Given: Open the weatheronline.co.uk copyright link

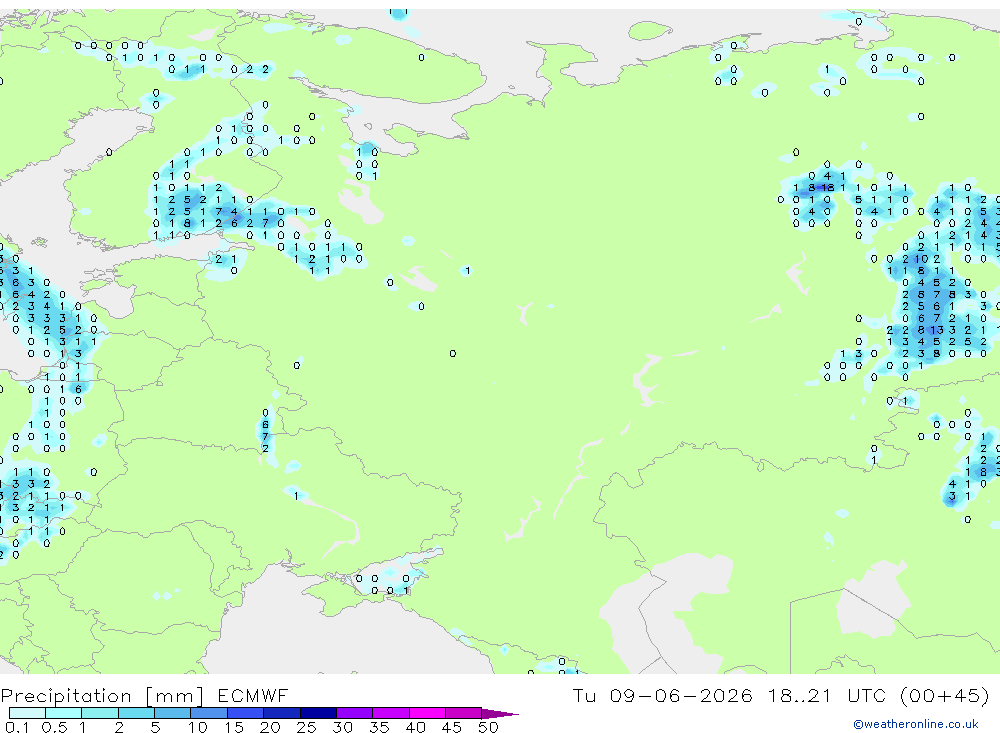Looking at the screenshot, I should point(916,724).
